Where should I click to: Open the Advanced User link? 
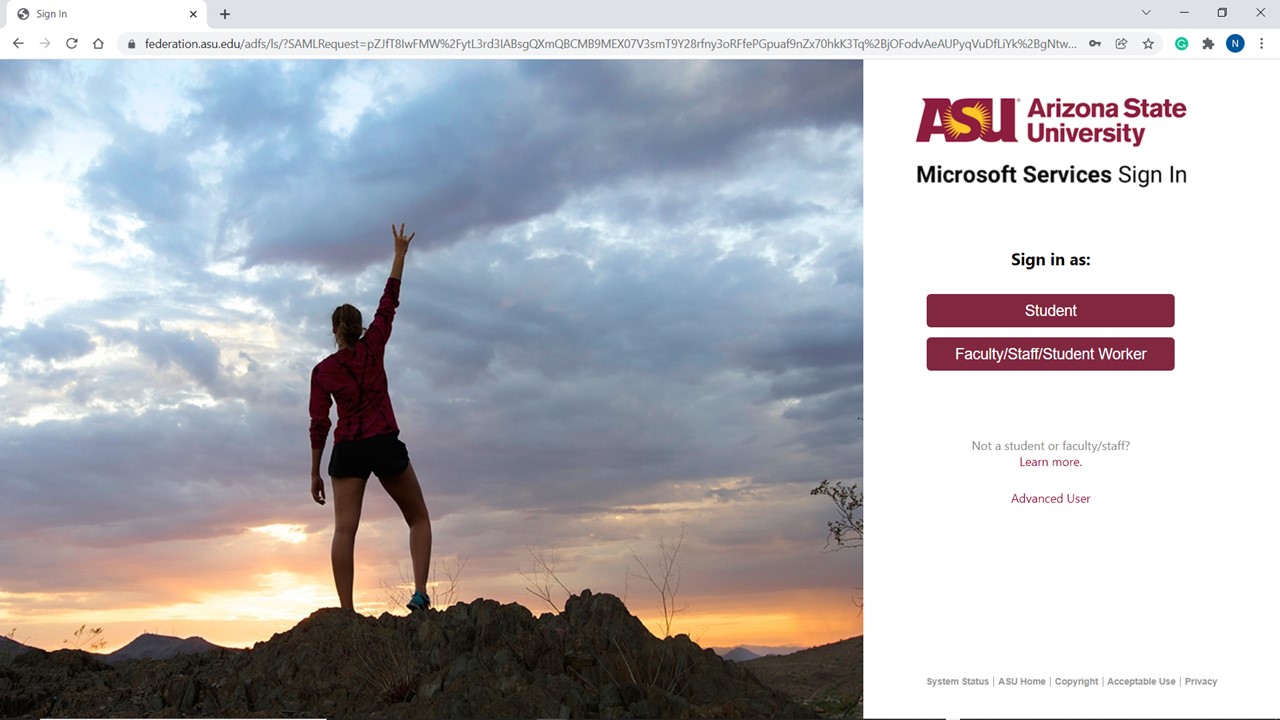tap(1050, 498)
